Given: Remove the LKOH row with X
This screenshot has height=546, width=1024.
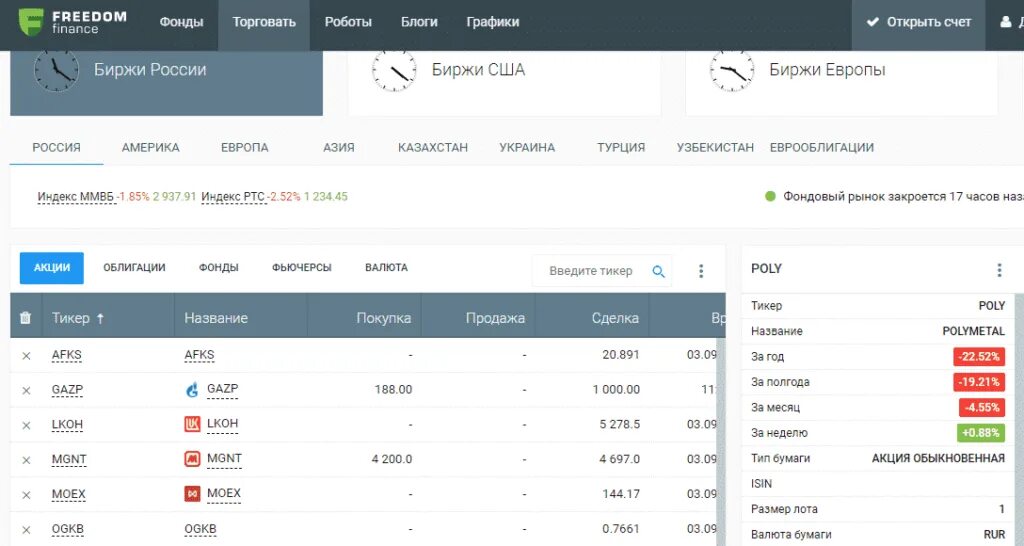Looking at the screenshot, I should pyautogui.click(x=26, y=425).
